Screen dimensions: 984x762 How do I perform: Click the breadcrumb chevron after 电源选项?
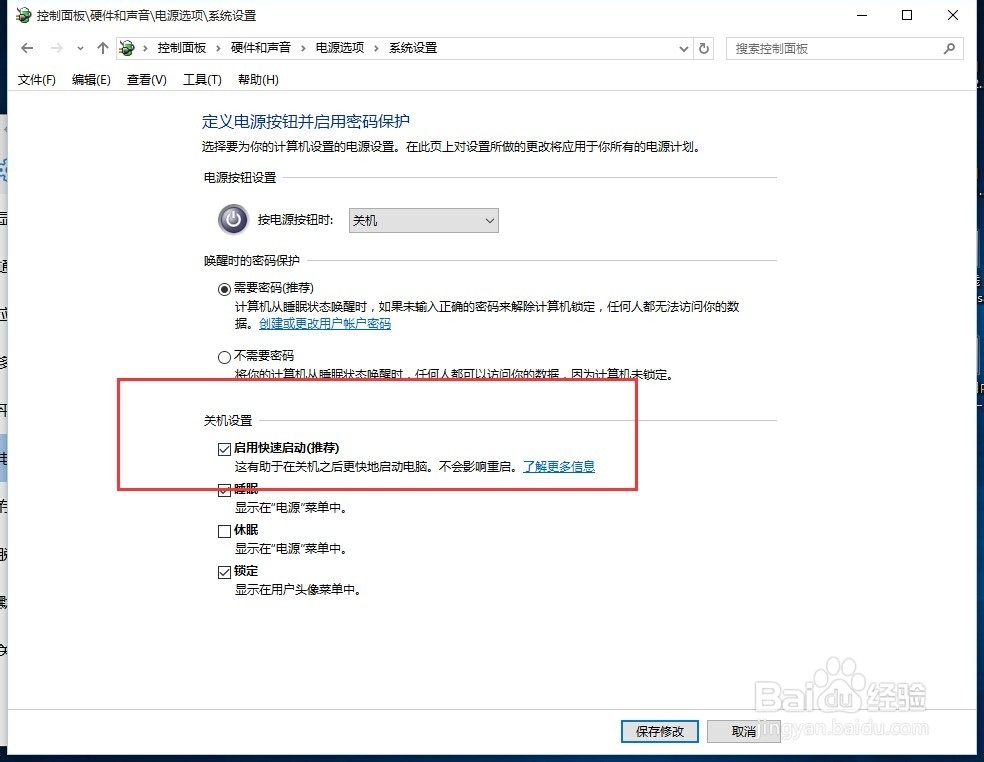click(x=378, y=47)
